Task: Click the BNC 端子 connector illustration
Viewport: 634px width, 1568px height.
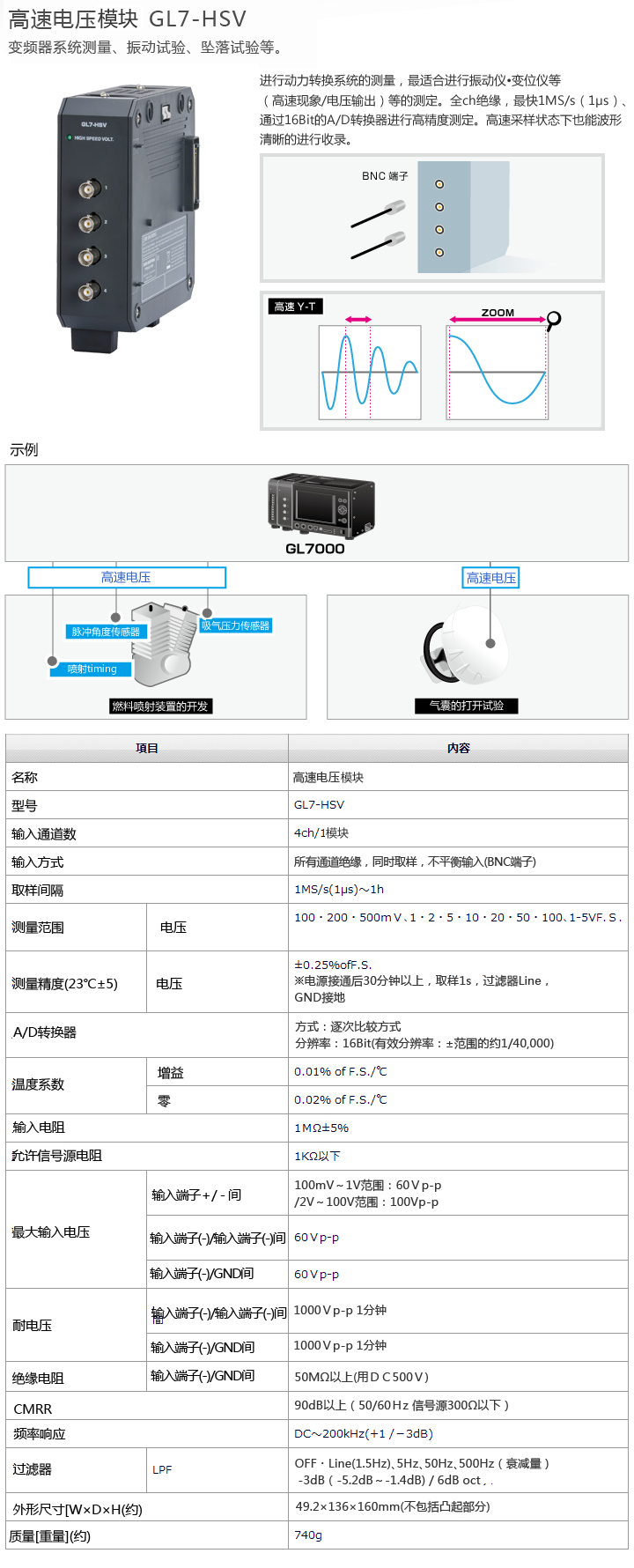Action: tap(431, 218)
